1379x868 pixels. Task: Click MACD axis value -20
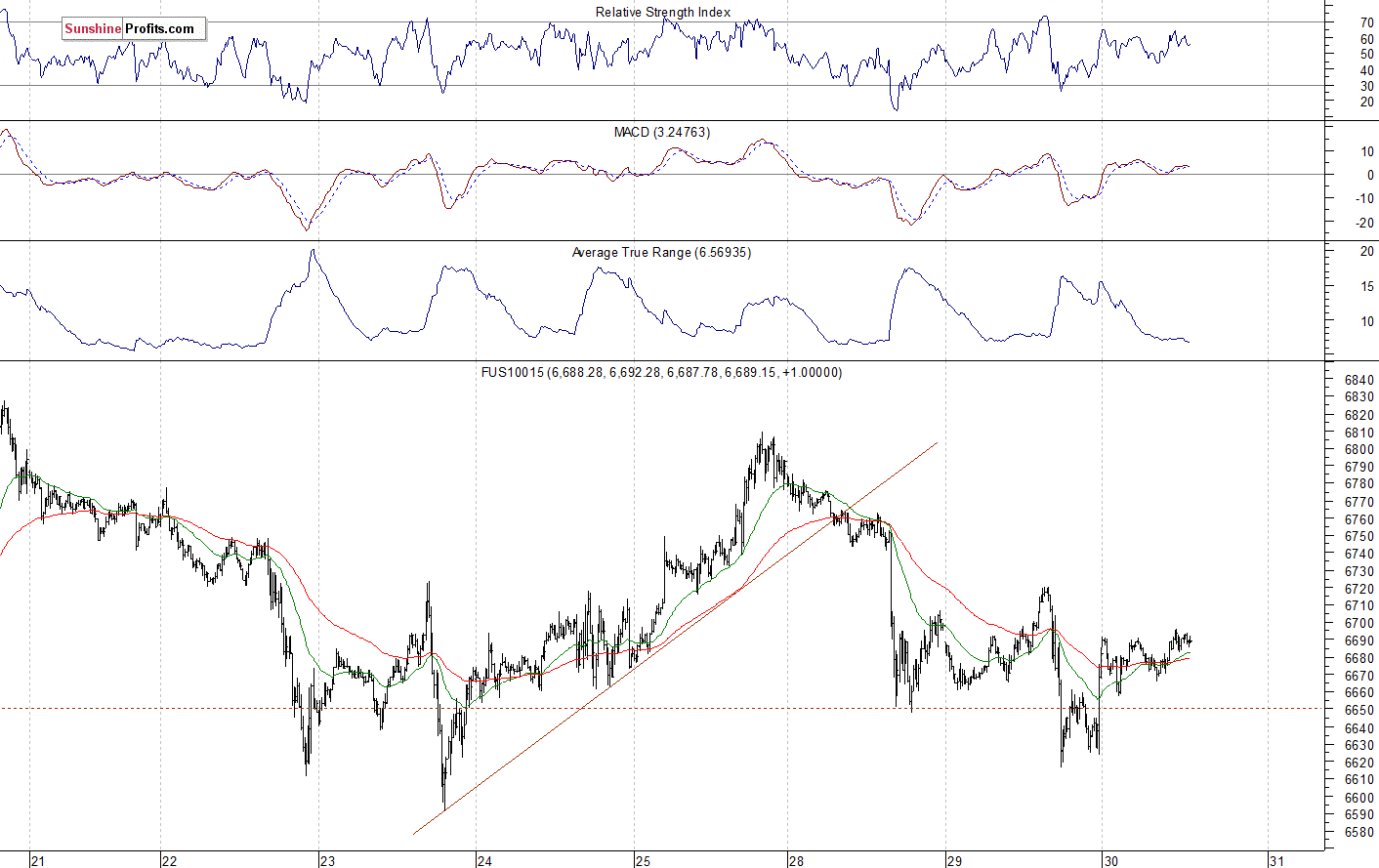pyautogui.click(x=1364, y=224)
